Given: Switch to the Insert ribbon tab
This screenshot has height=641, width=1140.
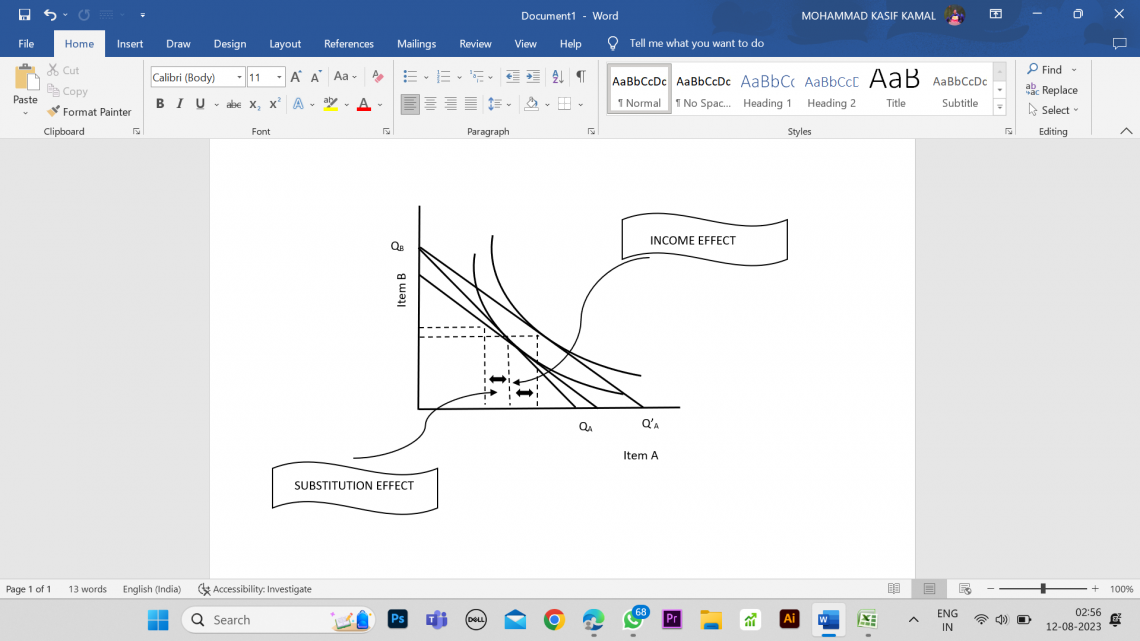Looking at the screenshot, I should click(x=130, y=44).
